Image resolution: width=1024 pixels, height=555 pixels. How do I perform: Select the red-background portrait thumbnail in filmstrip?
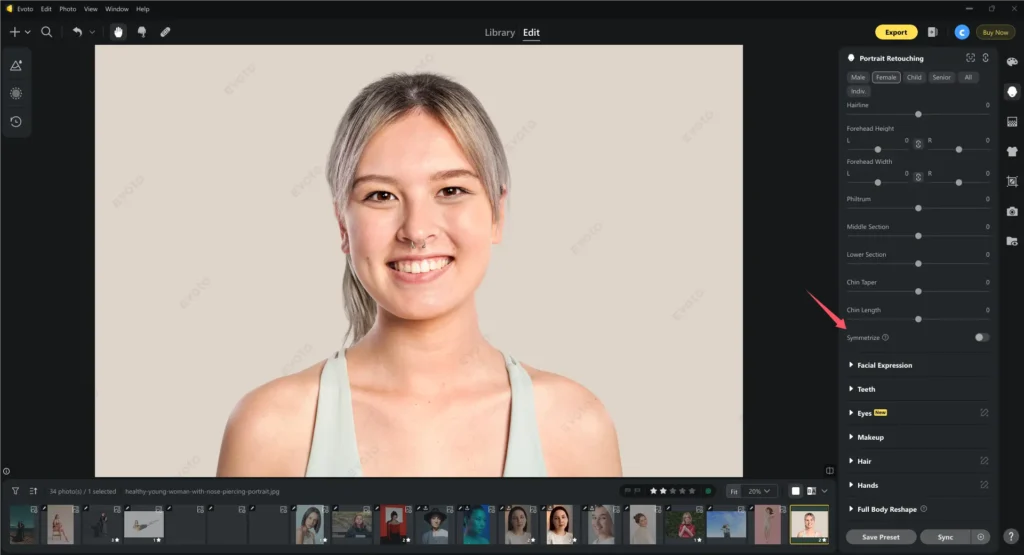(x=392, y=523)
